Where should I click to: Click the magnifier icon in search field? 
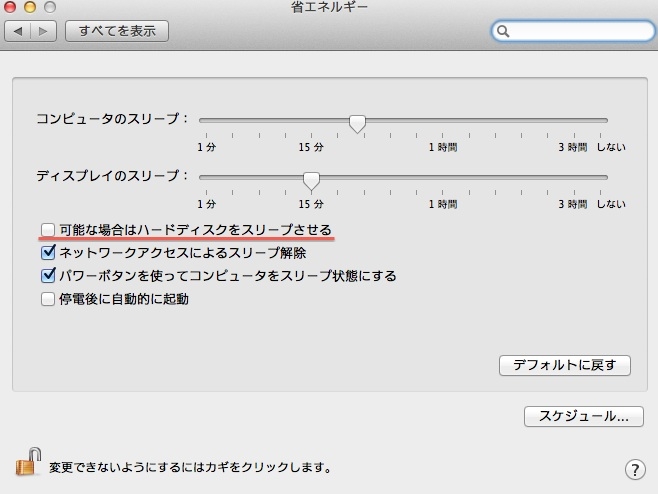click(x=503, y=31)
